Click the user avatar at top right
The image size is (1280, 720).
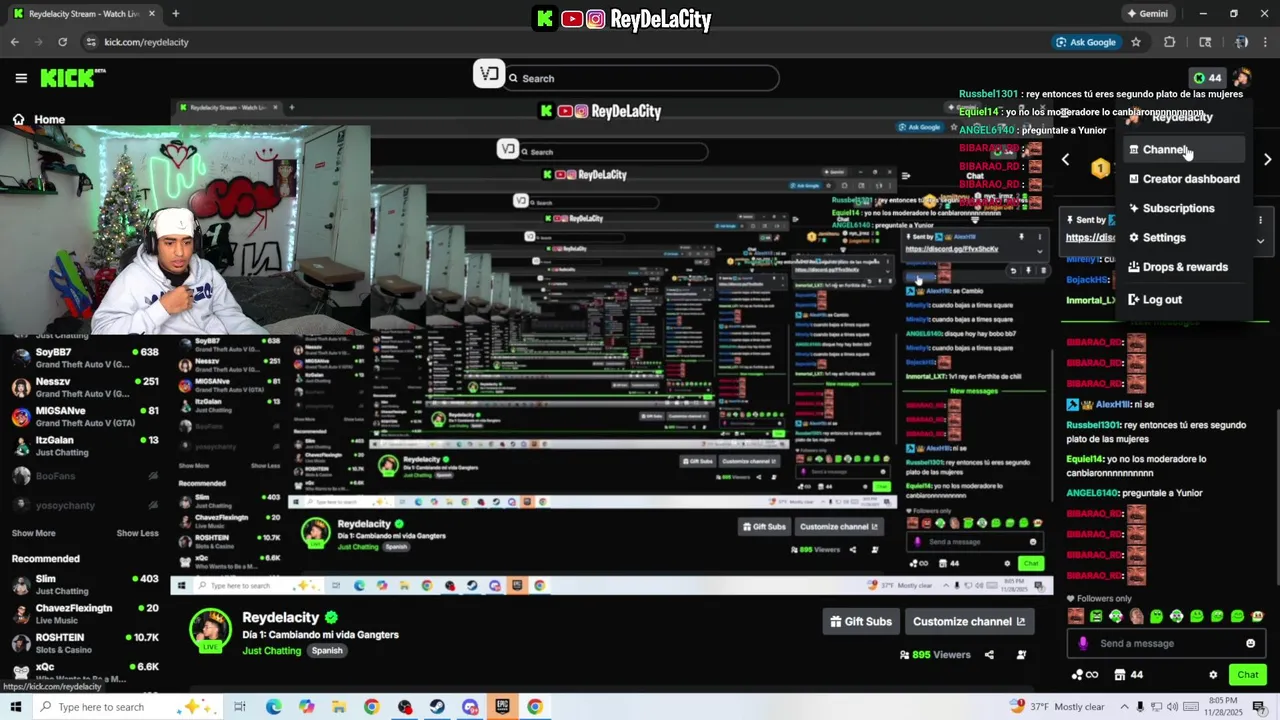coord(1241,78)
